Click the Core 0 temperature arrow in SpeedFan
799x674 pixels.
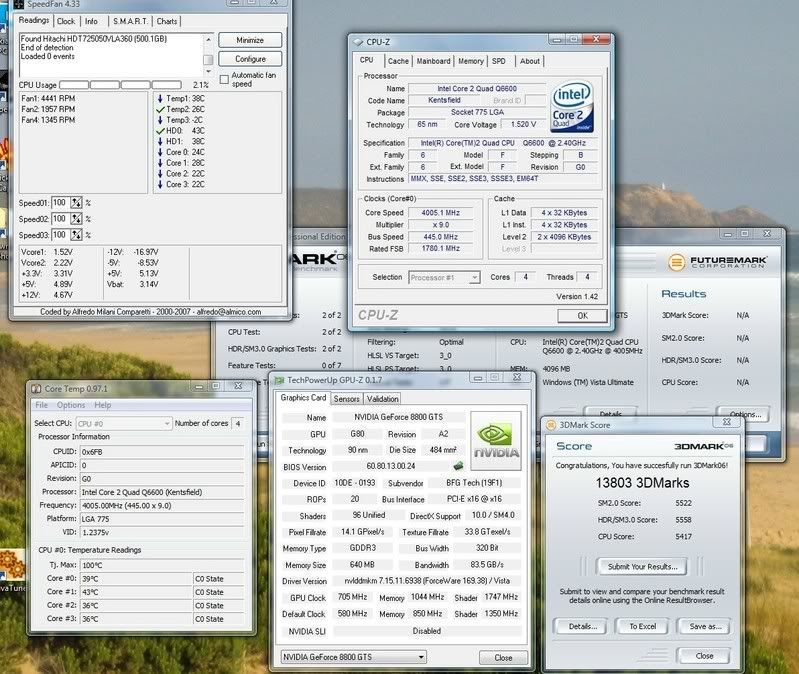pyautogui.click(x=160, y=152)
